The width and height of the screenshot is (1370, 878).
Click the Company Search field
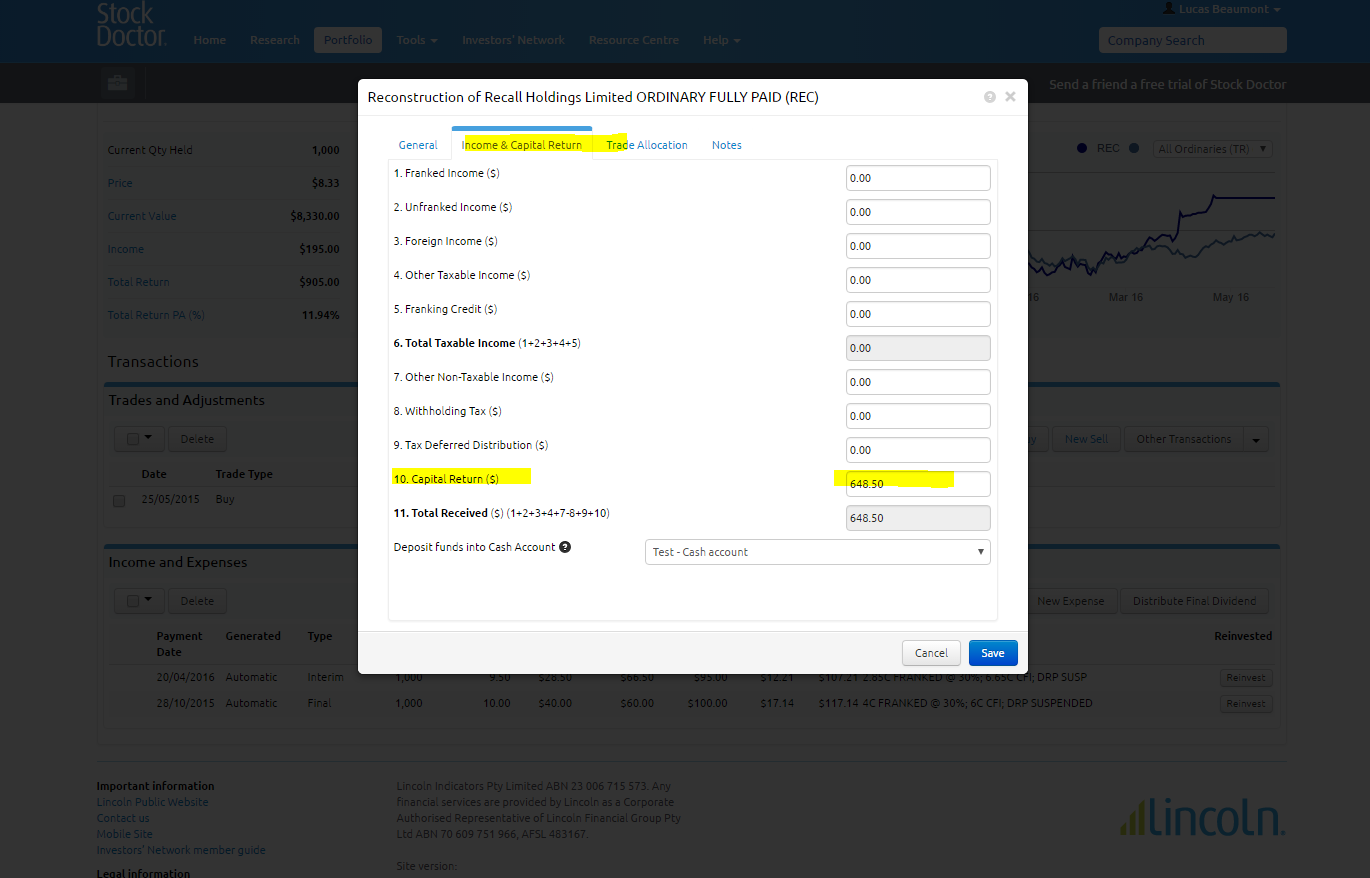coord(1192,40)
